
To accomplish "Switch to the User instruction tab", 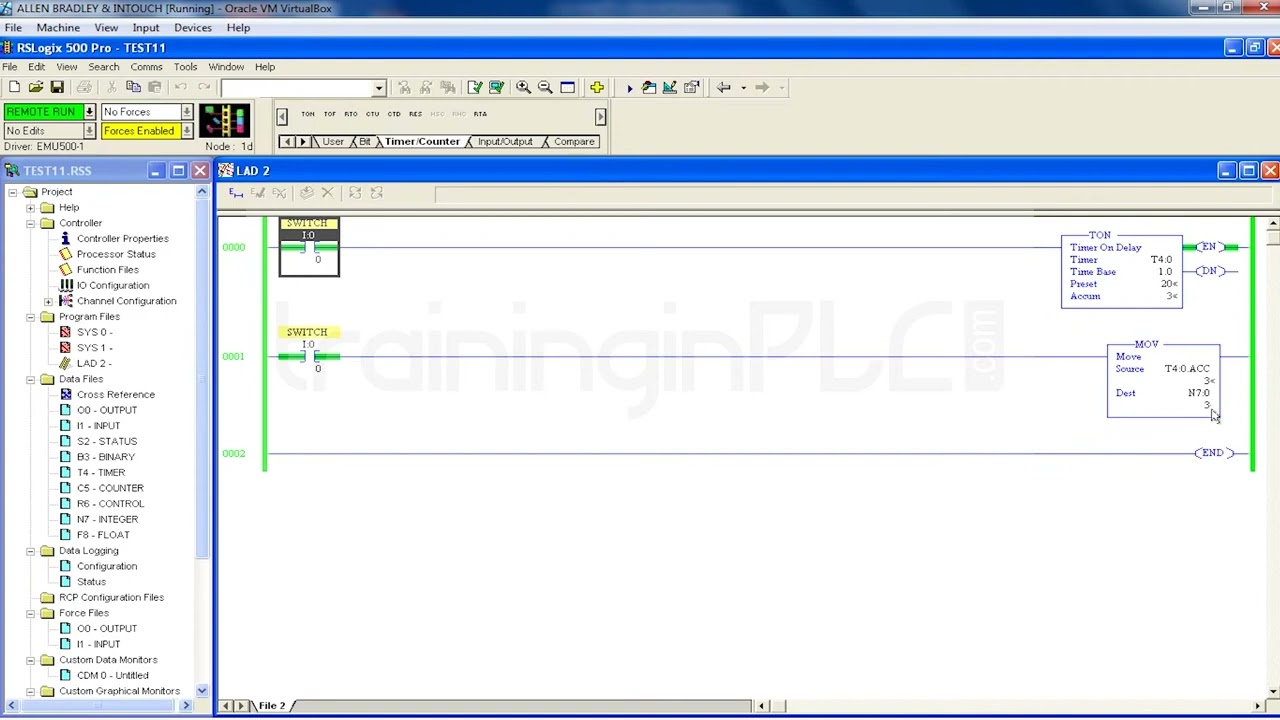I will tap(333, 142).
